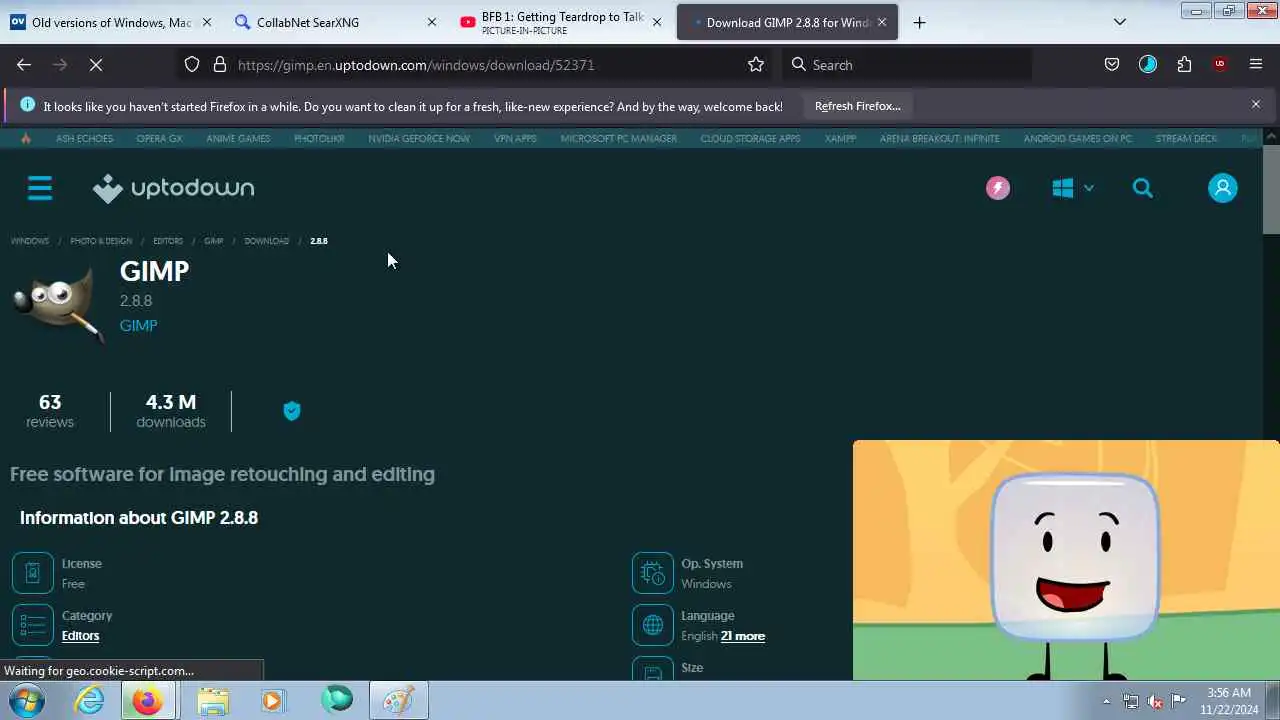This screenshot has height=720, width=1280.
Task: Go to EDITORS breadcrumb
Action: [x=168, y=241]
